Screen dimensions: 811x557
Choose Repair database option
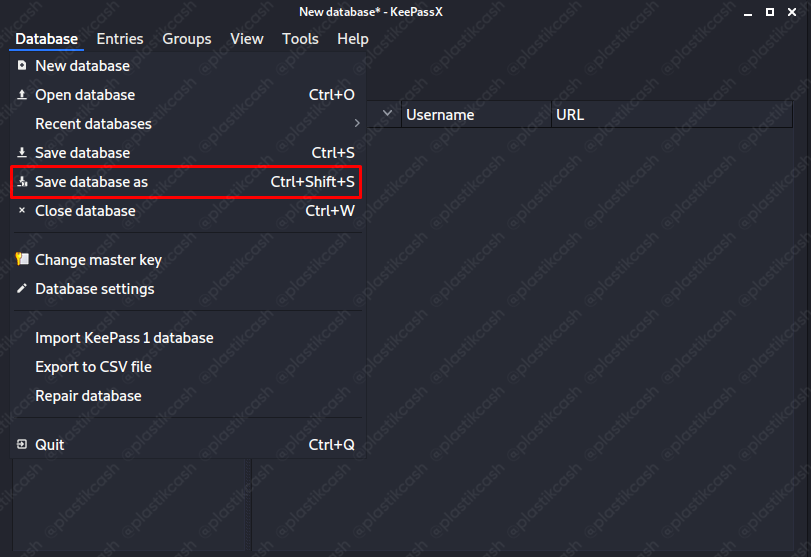pyautogui.click(x=88, y=396)
